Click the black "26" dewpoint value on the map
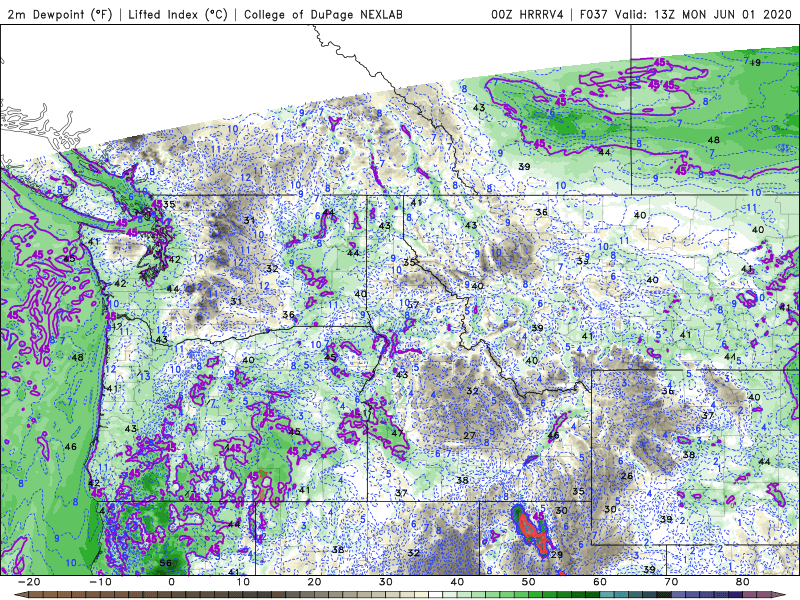 tap(627, 476)
